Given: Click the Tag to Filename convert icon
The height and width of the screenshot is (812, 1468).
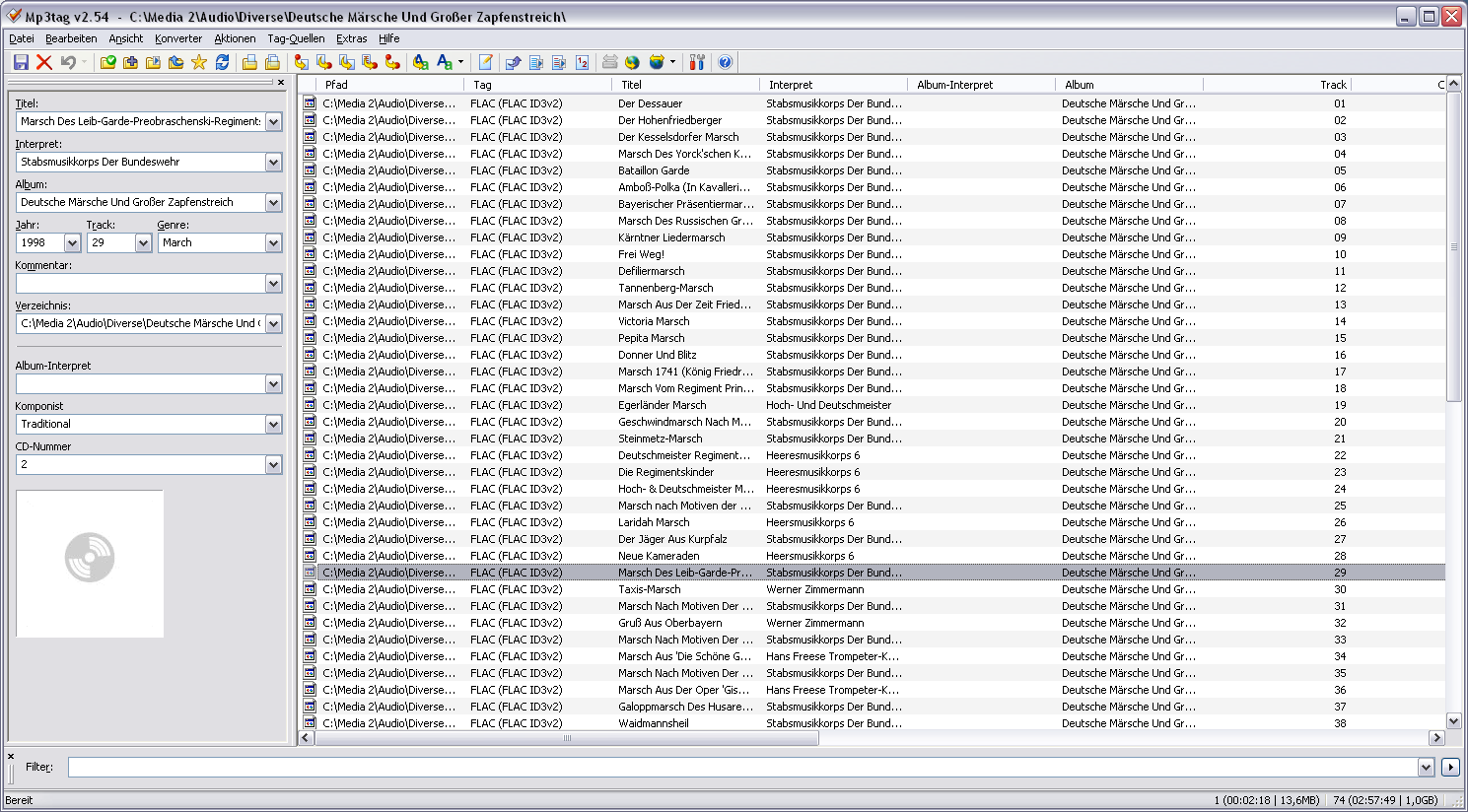Looking at the screenshot, I should [302, 62].
